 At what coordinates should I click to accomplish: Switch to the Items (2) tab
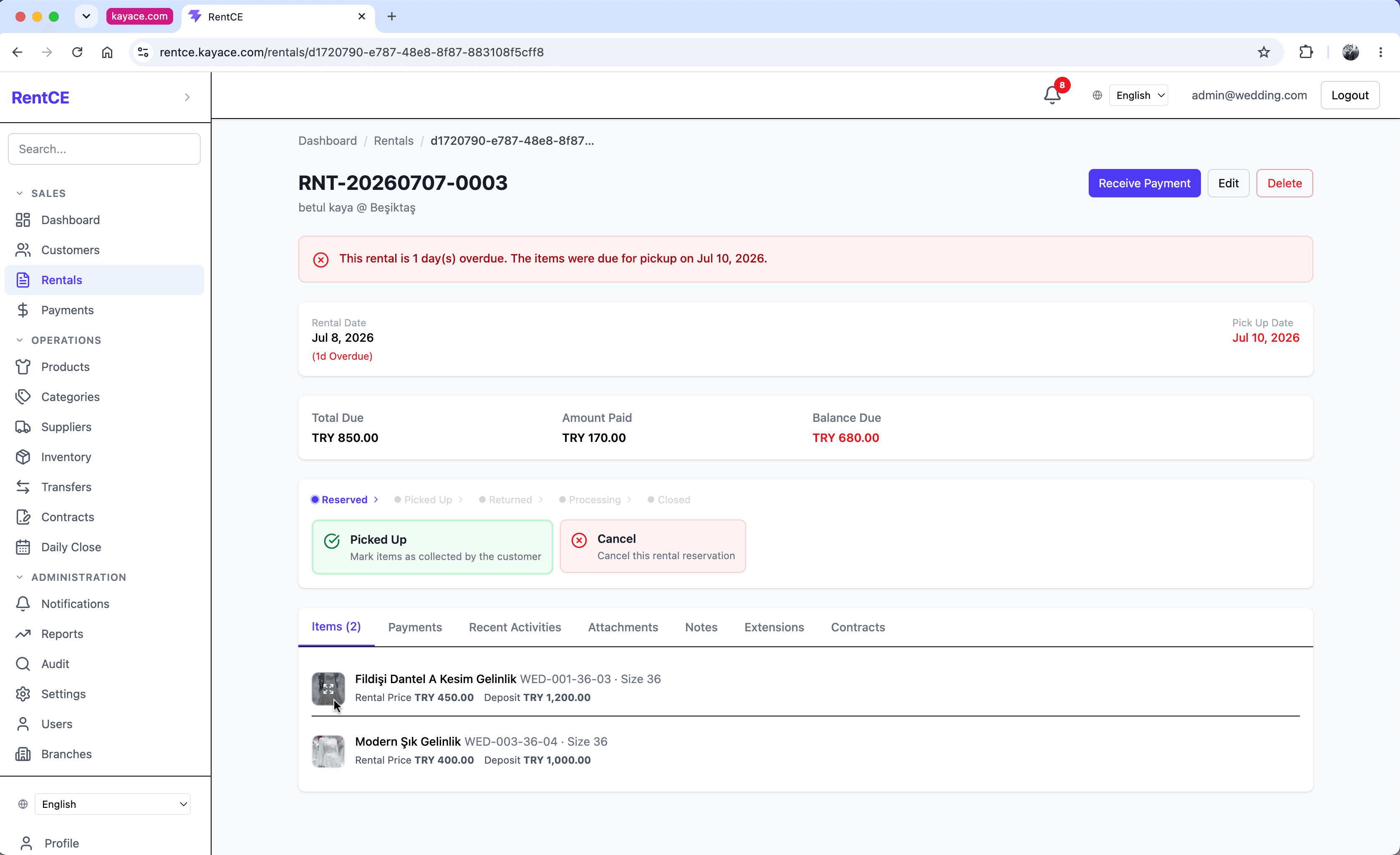tap(336, 627)
